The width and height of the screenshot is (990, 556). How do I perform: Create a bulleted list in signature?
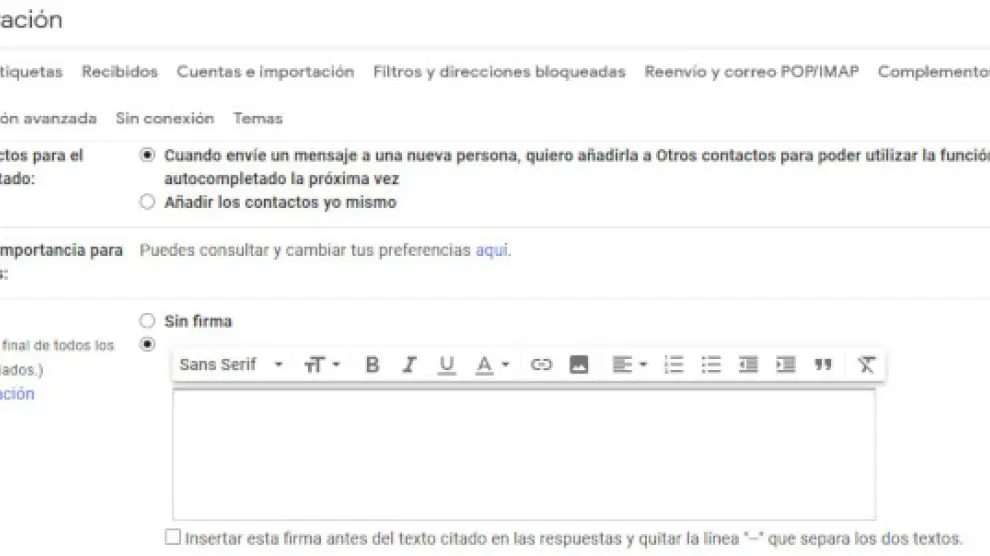pos(711,365)
